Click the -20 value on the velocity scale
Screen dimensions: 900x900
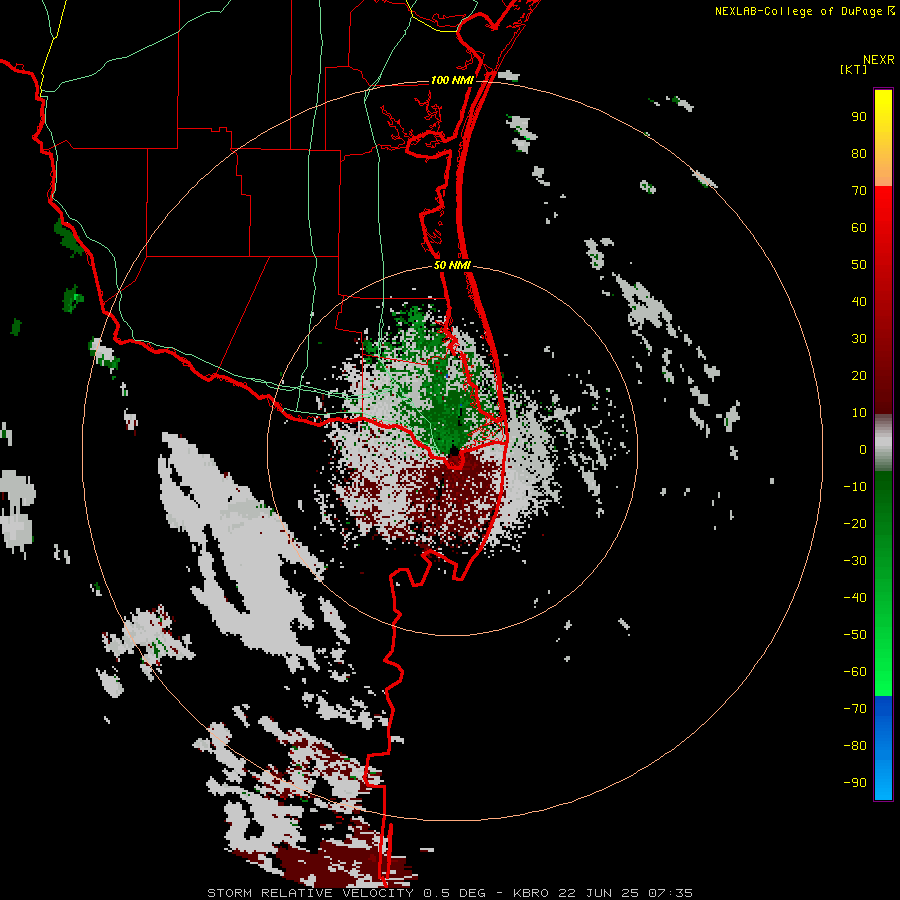[855, 524]
